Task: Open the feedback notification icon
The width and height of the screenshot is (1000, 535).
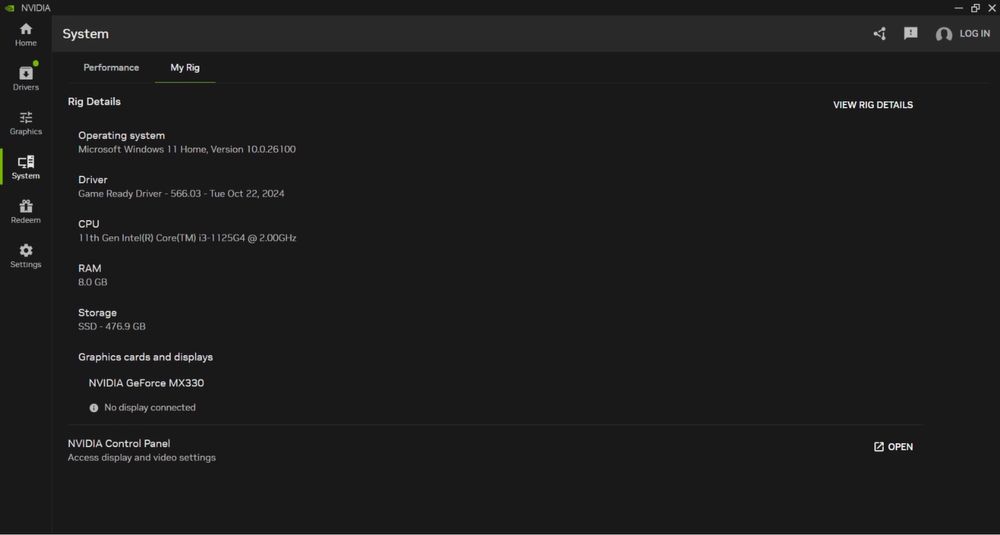Action: pyautogui.click(x=911, y=33)
